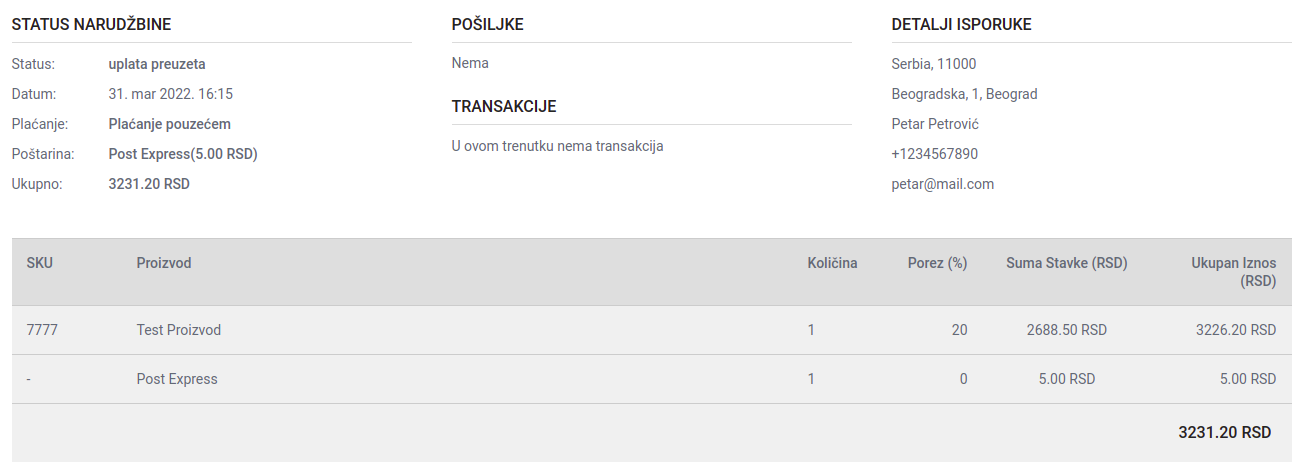Click the table footer total 3231.20 RSD

coord(1224,433)
